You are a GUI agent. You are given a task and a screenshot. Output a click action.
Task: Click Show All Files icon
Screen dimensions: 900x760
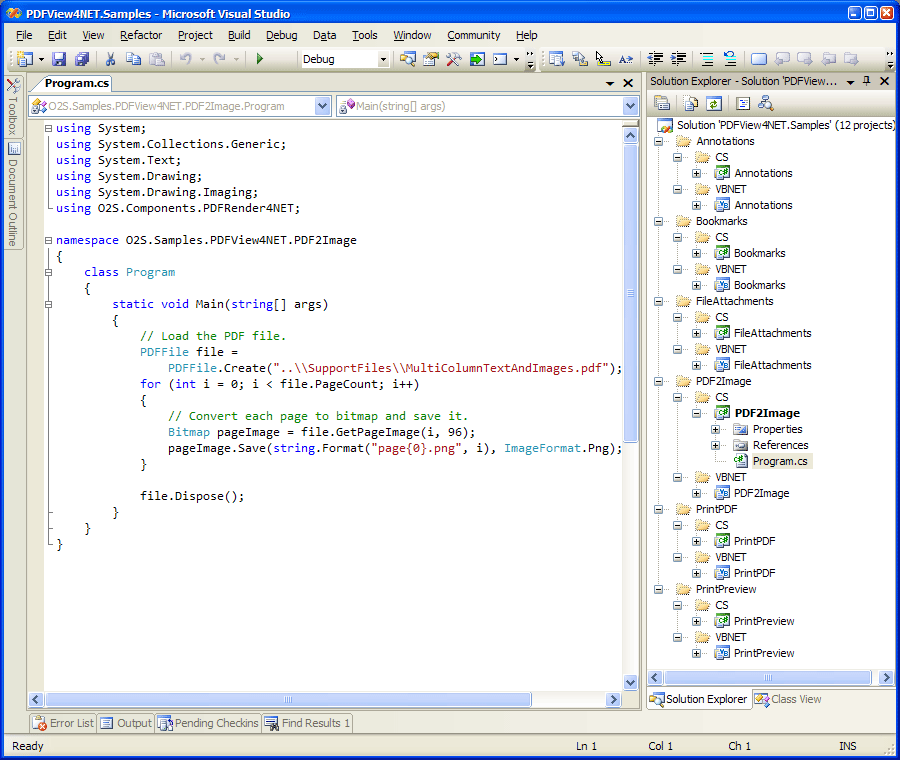(x=690, y=103)
